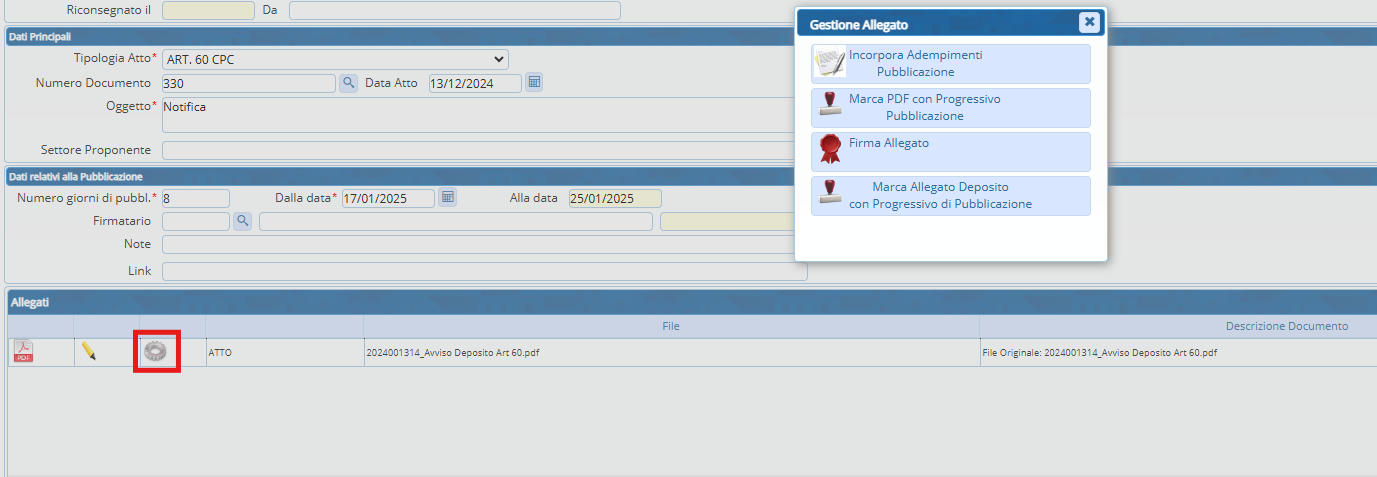Focus the Da field beside Riconsegnato il

(x=455, y=10)
